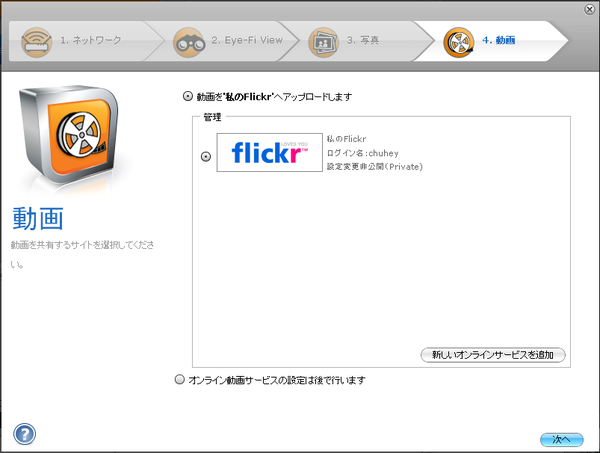Image resolution: width=600 pixels, height=453 pixels.
Task: Go to step 2. Eye-Fi View tab
Action: pyautogui.click(x=222, y=41)
